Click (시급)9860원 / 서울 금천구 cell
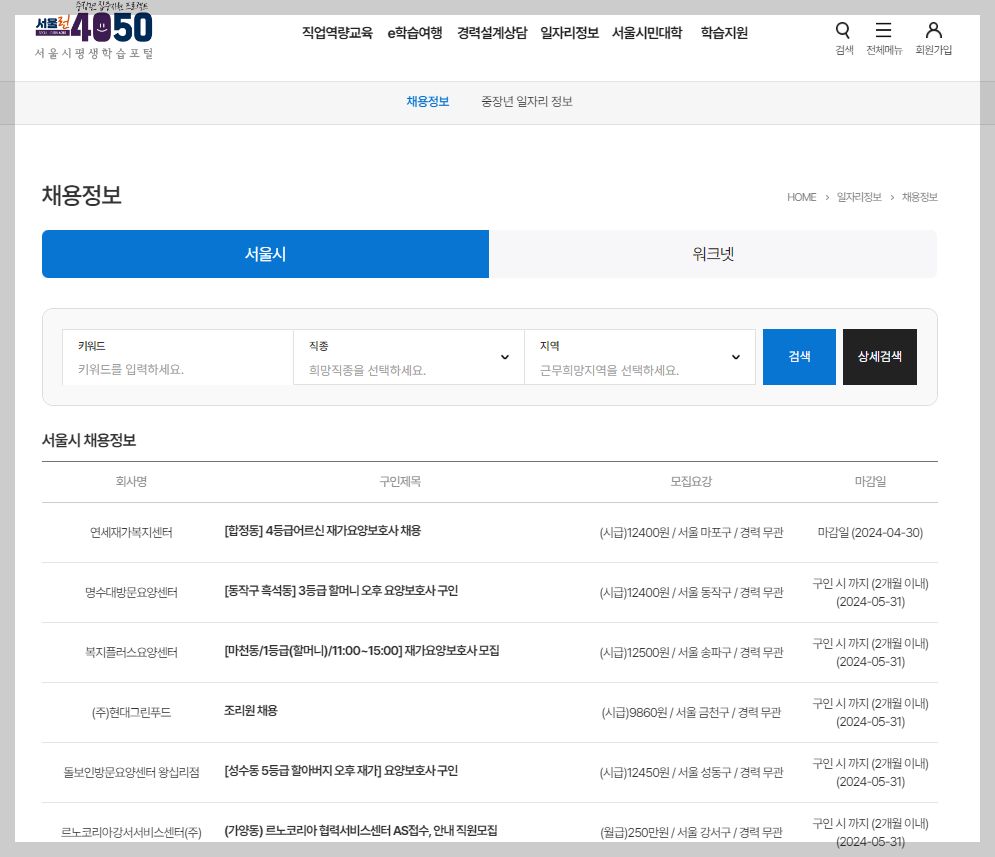 tap(691, 712)
